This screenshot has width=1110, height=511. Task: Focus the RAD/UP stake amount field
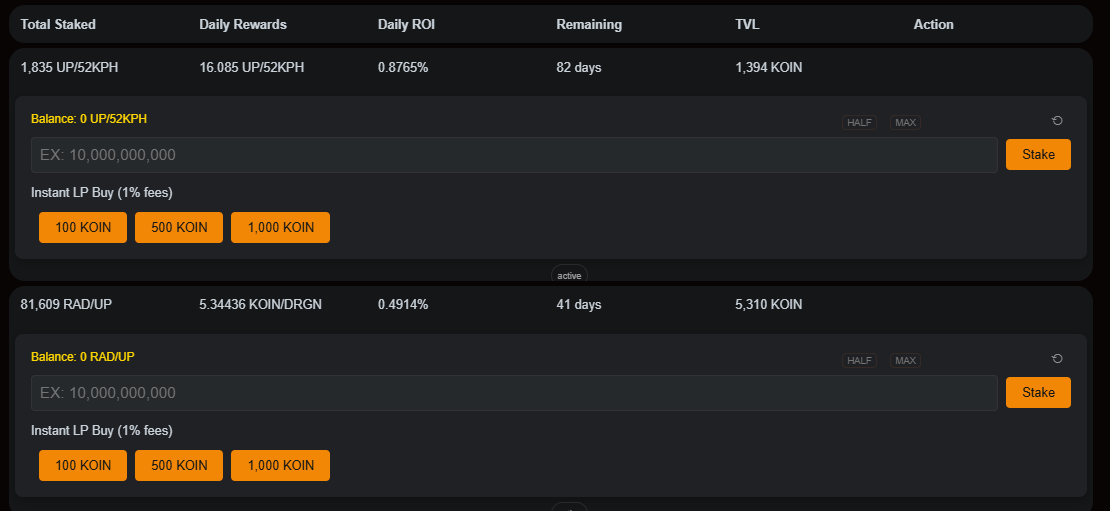pyautogui.click(x=514, y=393)
